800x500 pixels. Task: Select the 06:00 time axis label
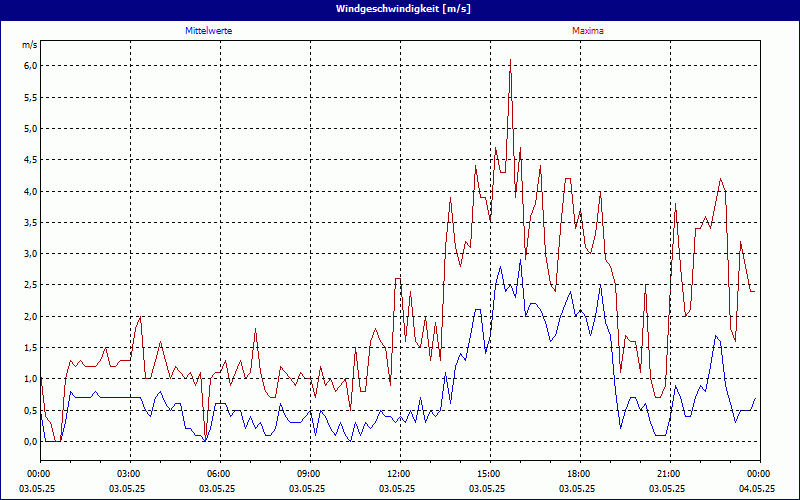click(219, 474)
